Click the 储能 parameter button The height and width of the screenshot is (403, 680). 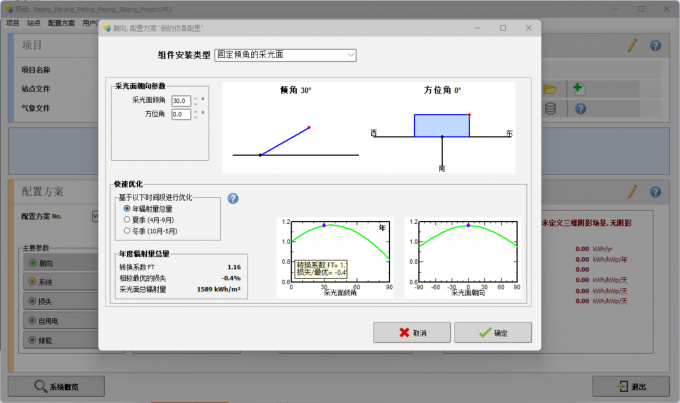pyautogui.click(x=61, y=340)
